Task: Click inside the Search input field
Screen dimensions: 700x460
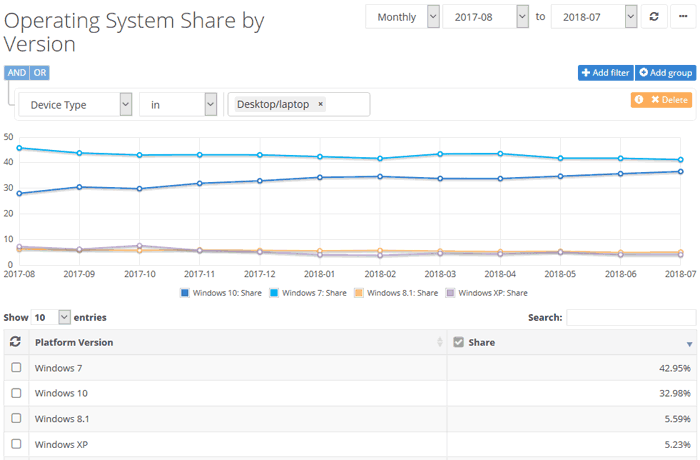Action: point(631,318)
